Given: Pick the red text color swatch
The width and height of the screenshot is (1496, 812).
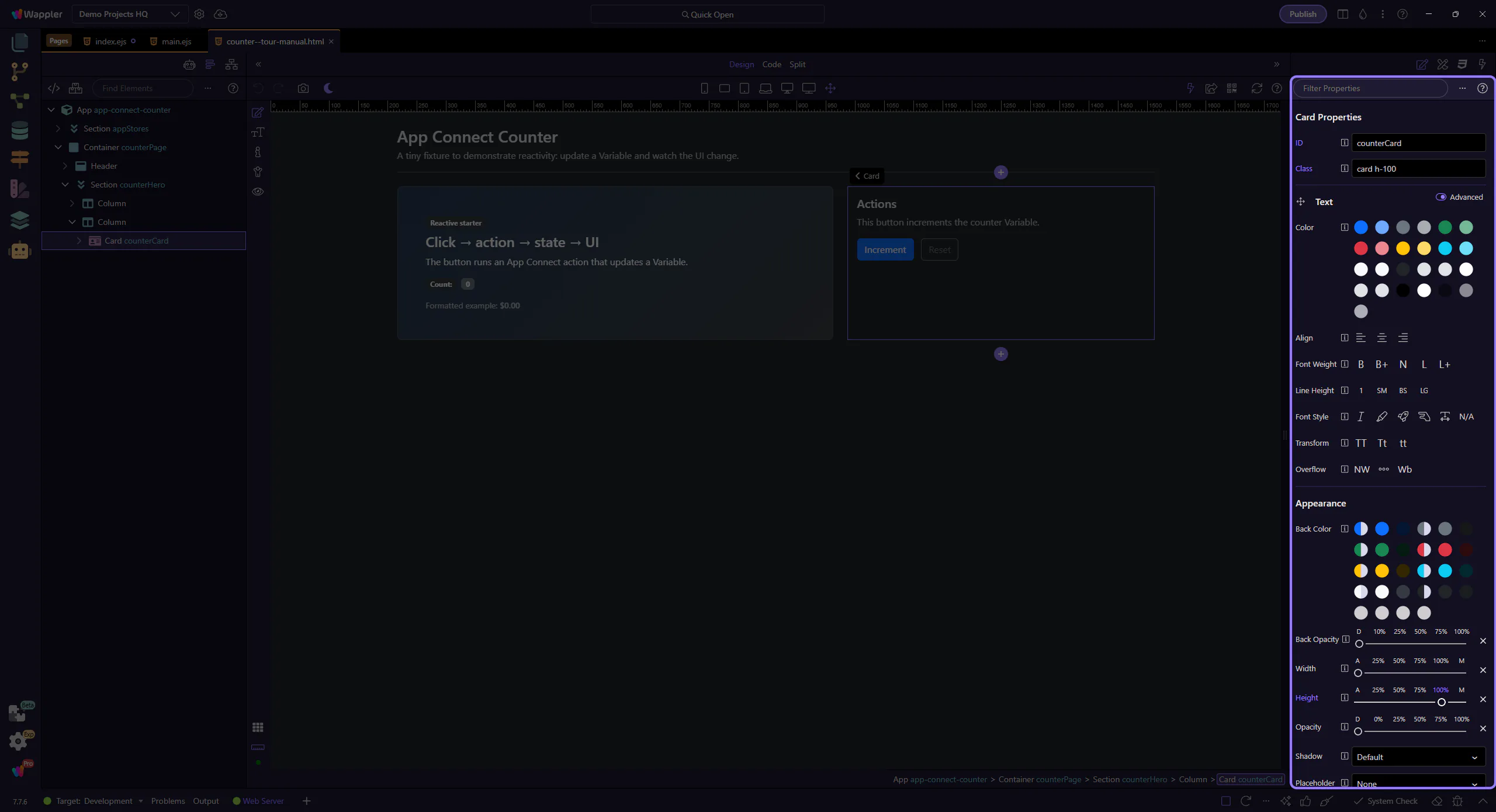Looking at the screenshot, I should (x=1361, y=248).
